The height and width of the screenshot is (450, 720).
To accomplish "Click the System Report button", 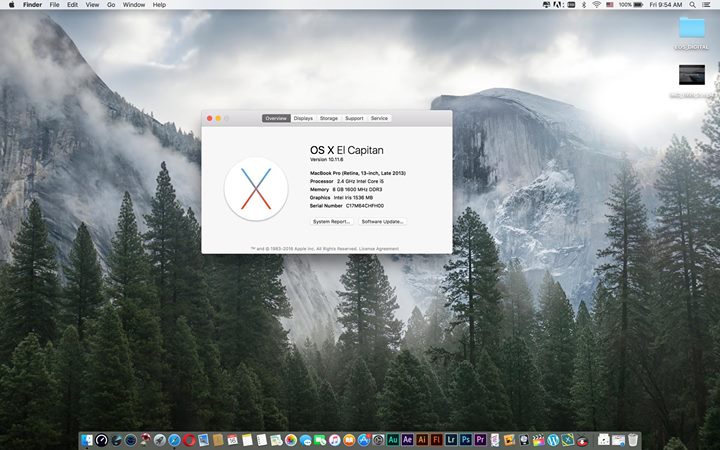I will (332, 221).
